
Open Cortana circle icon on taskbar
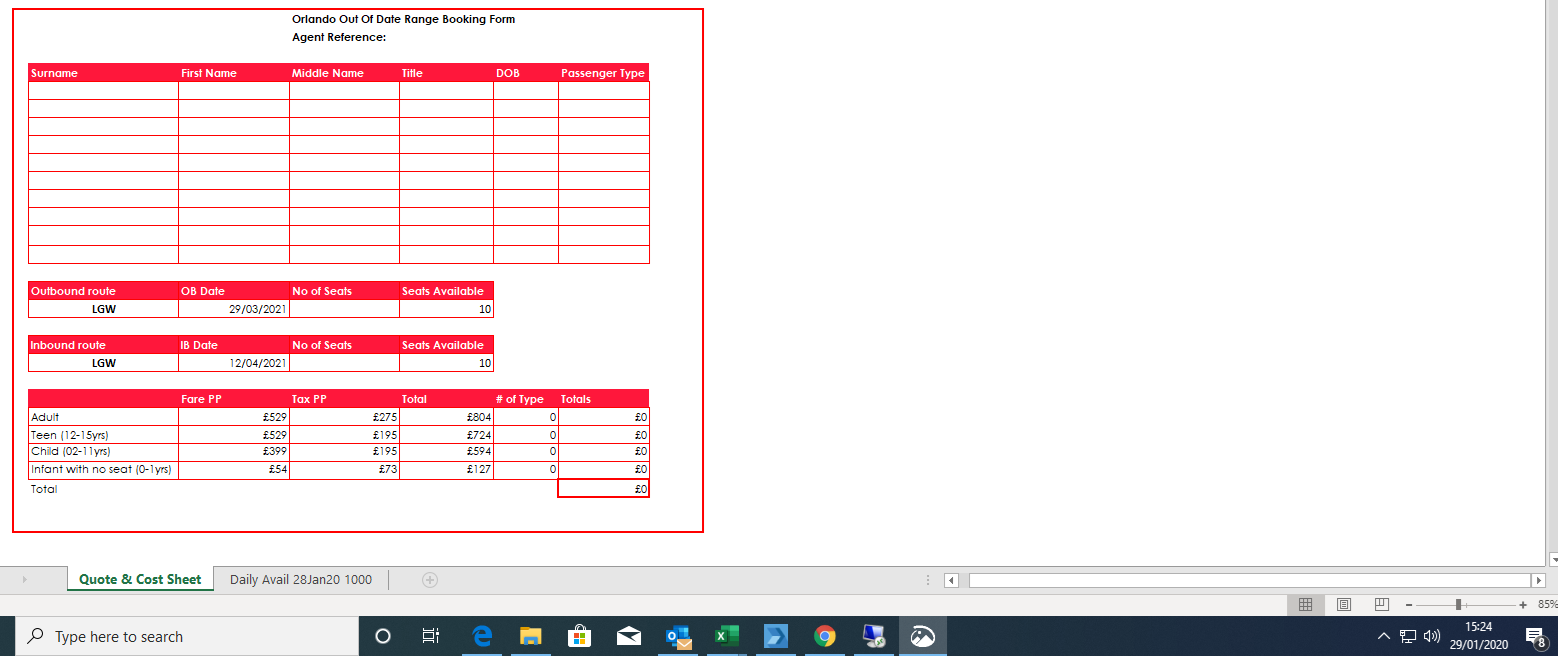(x=382, y=636)
